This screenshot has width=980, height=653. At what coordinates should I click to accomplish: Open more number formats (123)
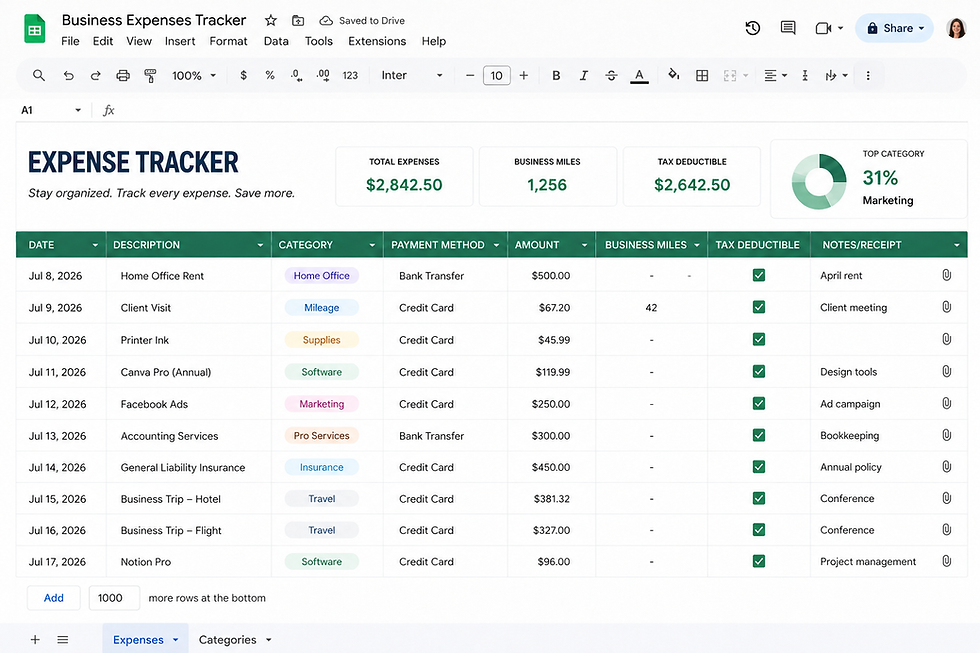point(350,76)
